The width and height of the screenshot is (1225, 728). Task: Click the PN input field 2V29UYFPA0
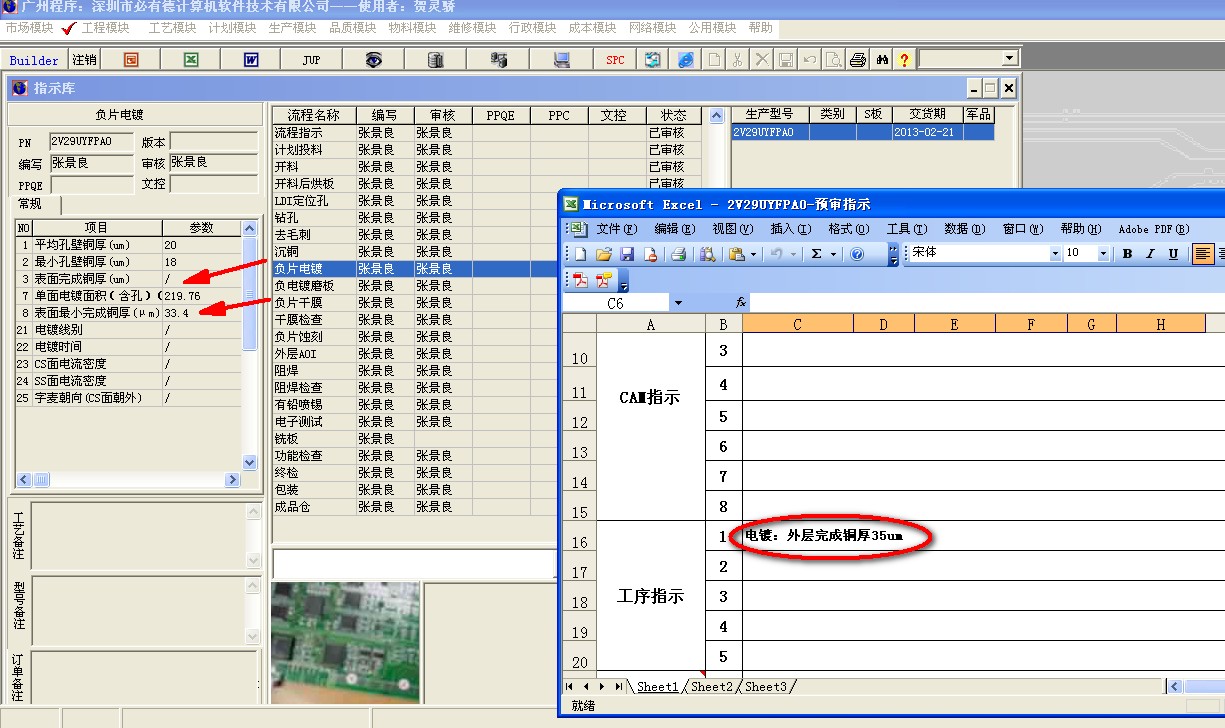[x=90, y=141]
